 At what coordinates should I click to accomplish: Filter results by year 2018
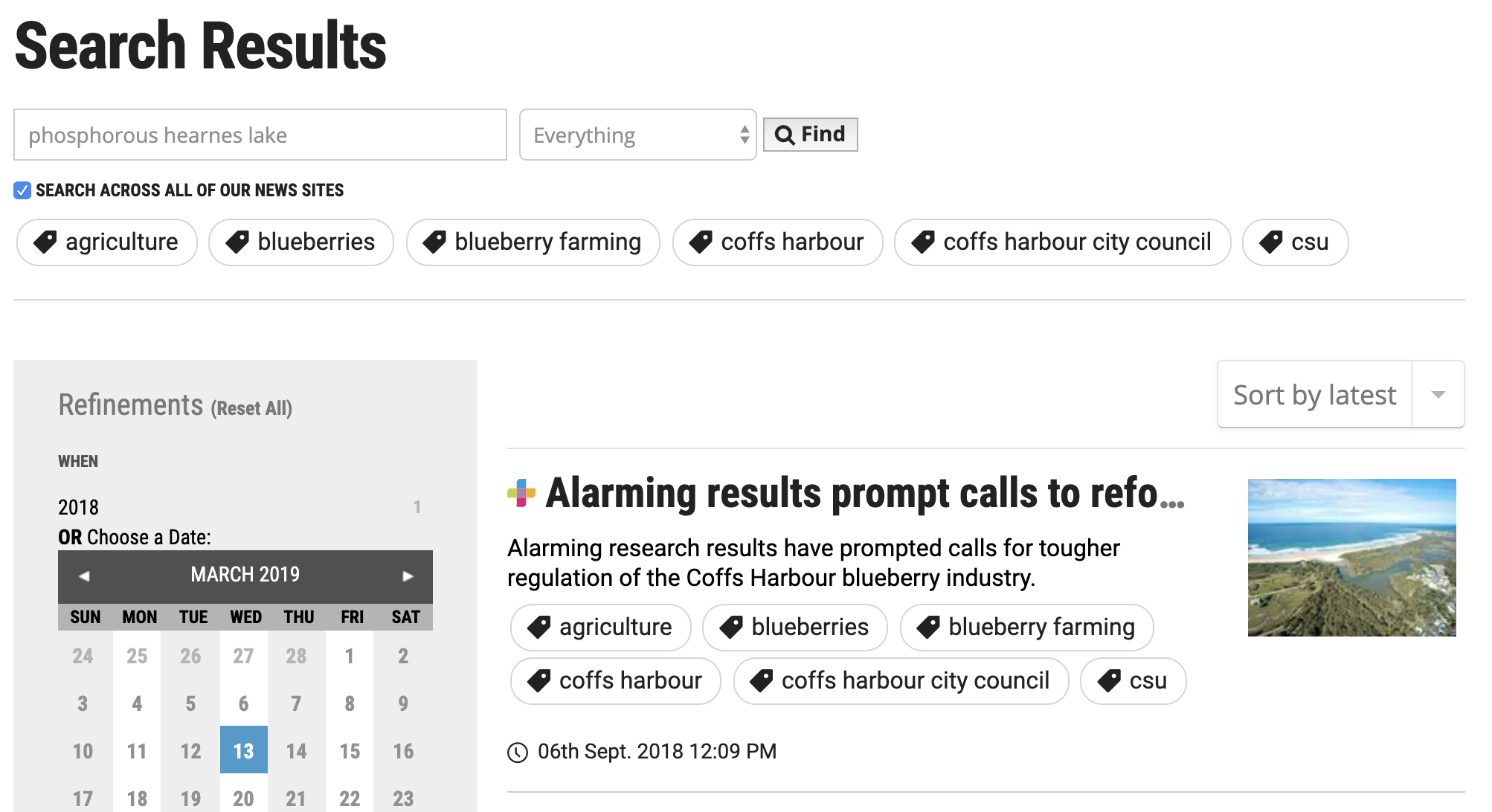point(78,507)
